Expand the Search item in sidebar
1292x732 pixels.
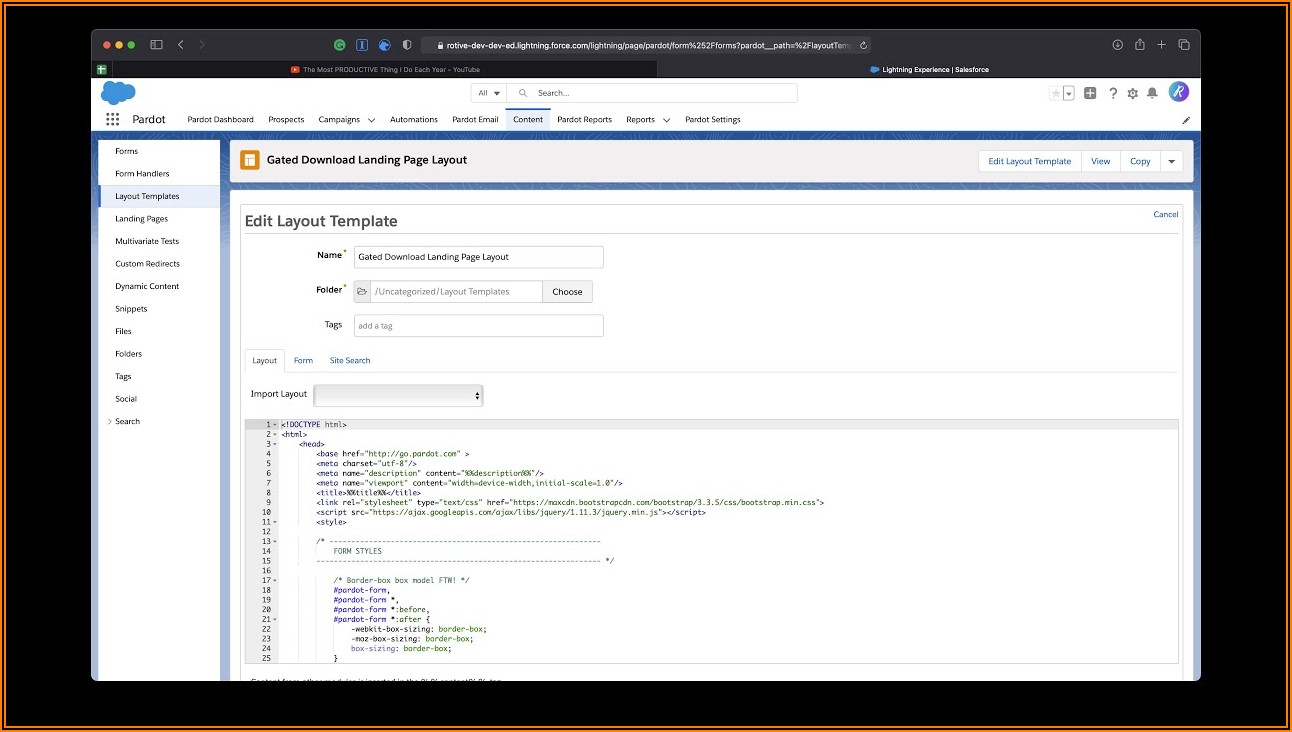(110, 422)
